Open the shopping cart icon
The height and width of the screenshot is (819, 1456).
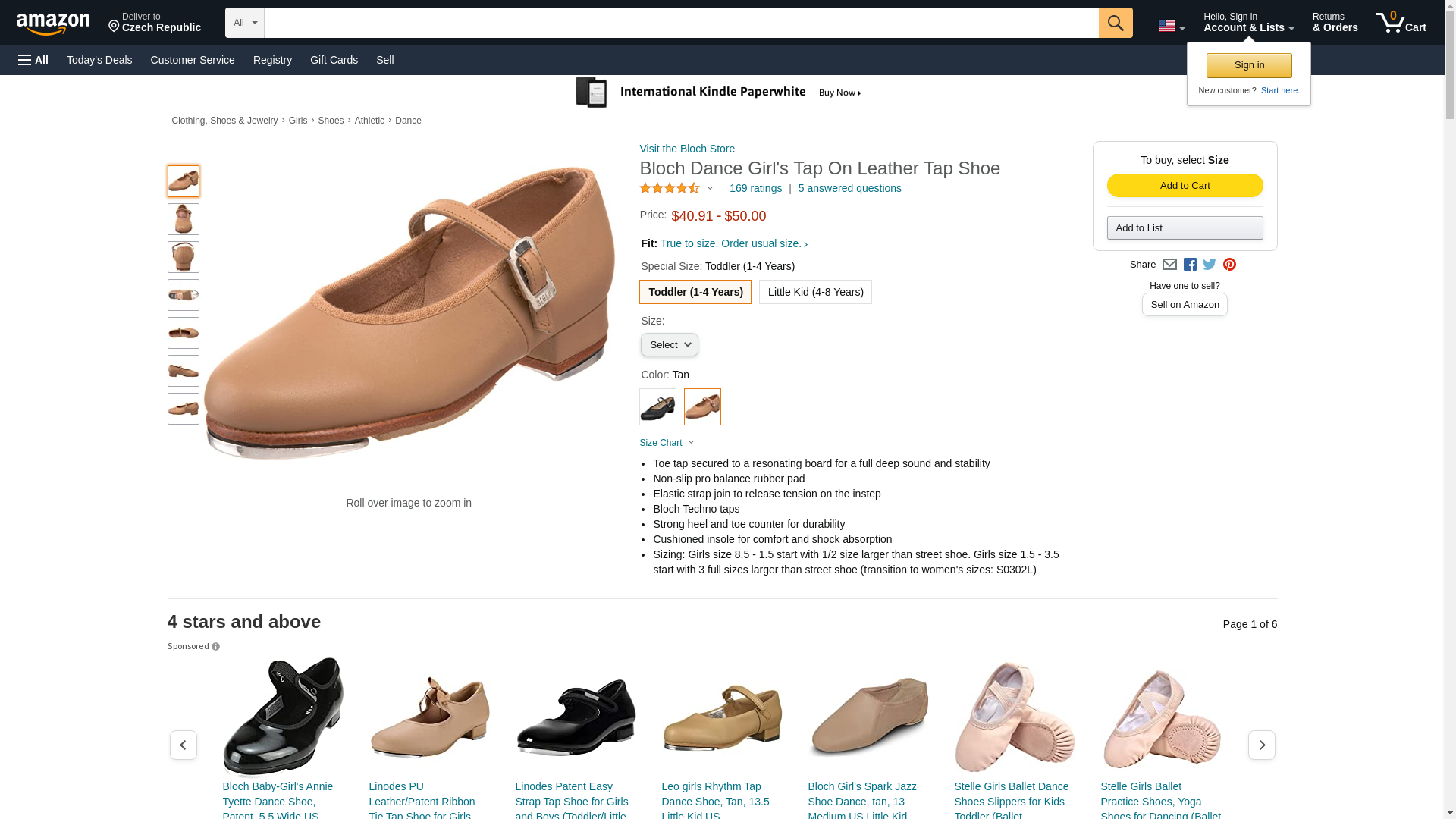coord(1401,22)
